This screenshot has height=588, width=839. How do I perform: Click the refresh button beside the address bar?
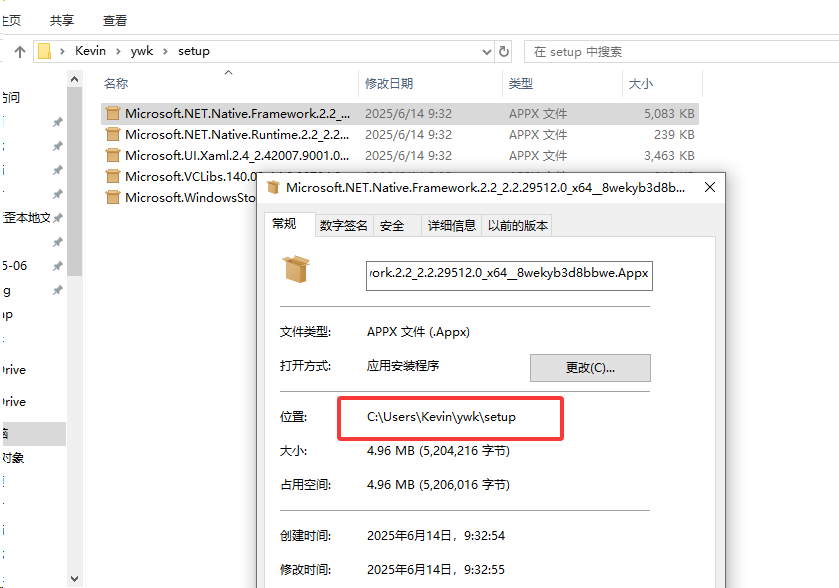[x=504, y=51]
